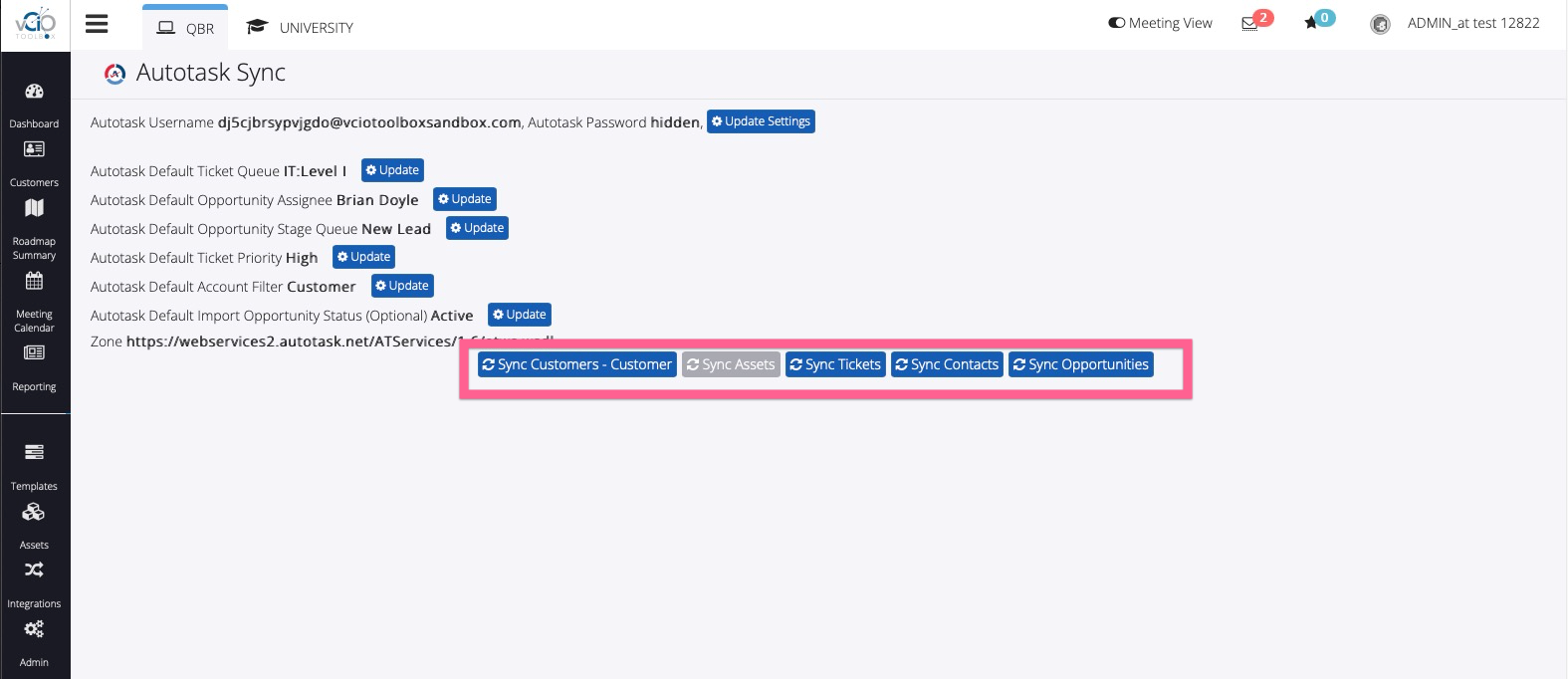
Task: Update the Default Ticket Priority
Action: (x=363, y=257)
